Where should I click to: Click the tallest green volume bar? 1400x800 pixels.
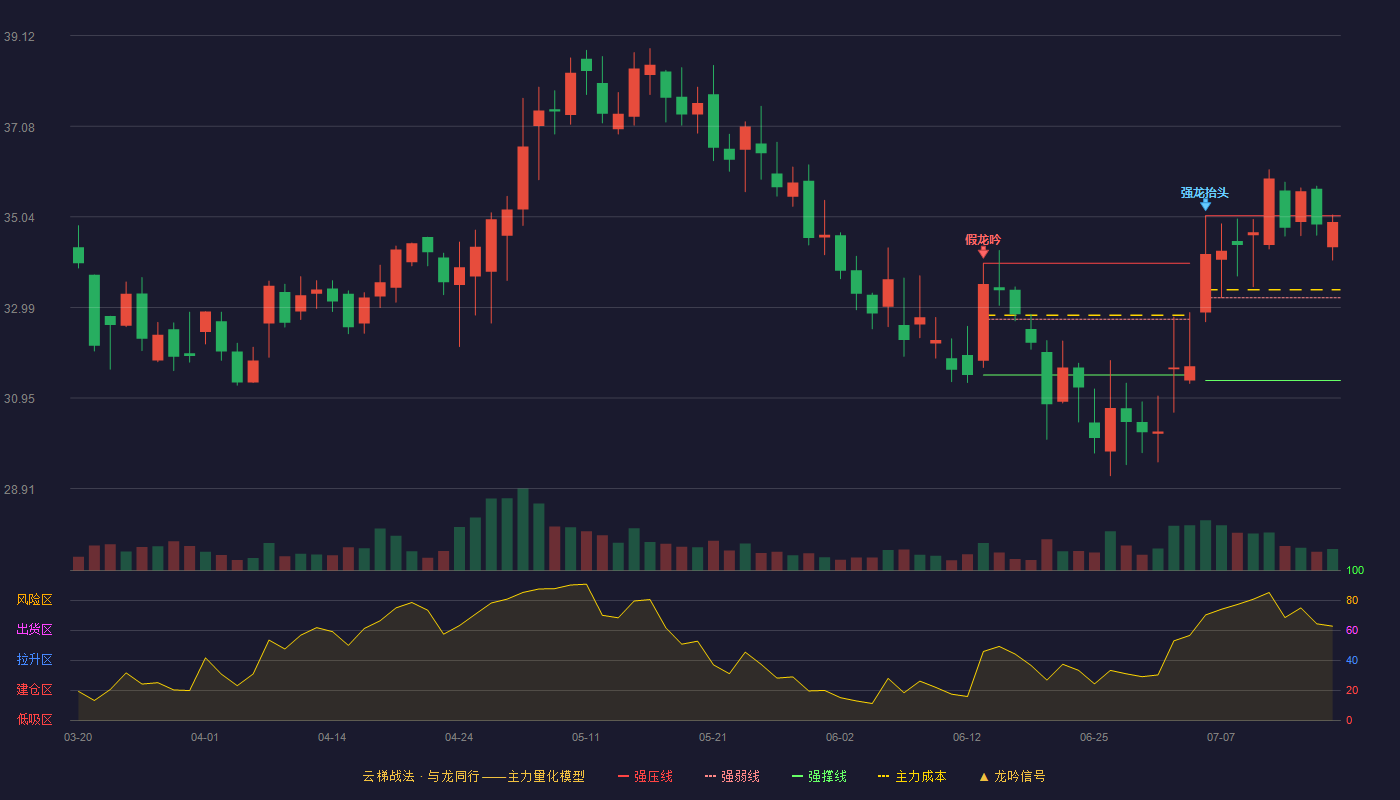tap(523, 529)
